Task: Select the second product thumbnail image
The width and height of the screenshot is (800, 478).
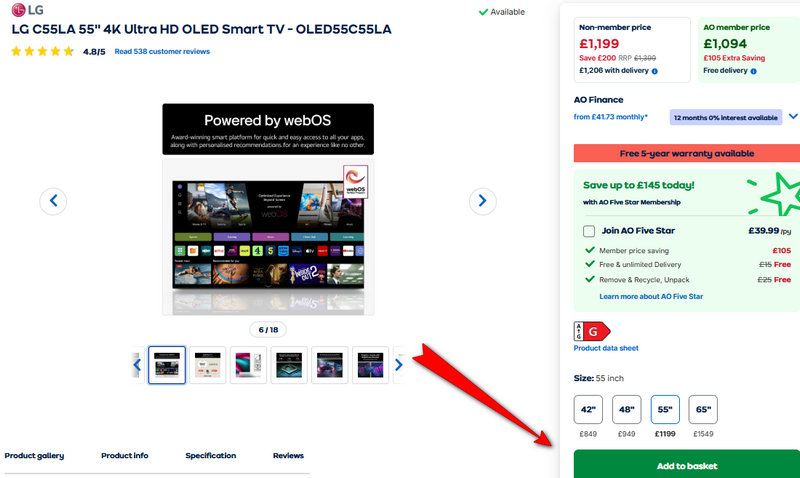Action: [x=208, y=365]
